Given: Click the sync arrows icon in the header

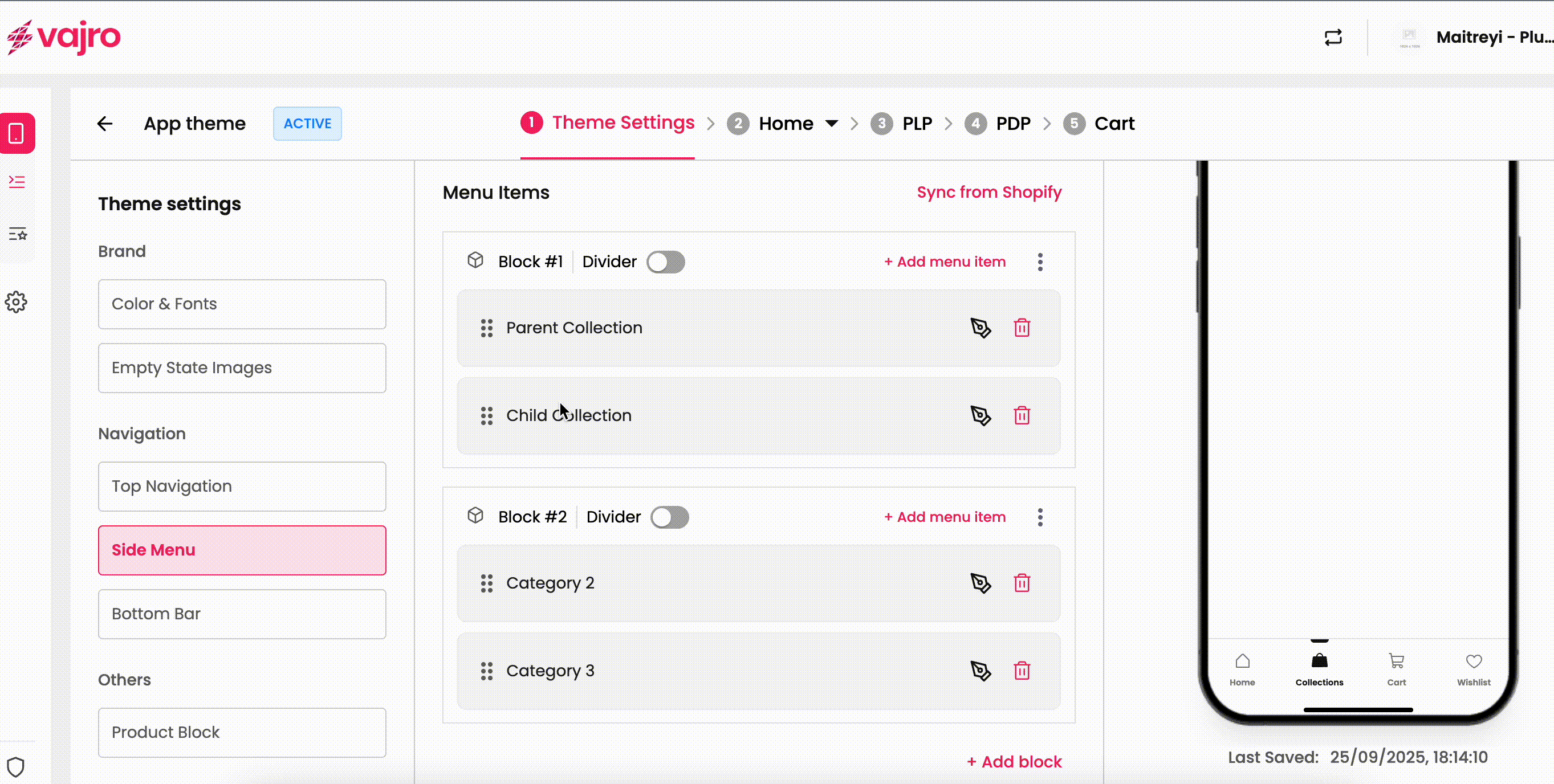Looking at the screenshot, I should tap(1333, 38).
